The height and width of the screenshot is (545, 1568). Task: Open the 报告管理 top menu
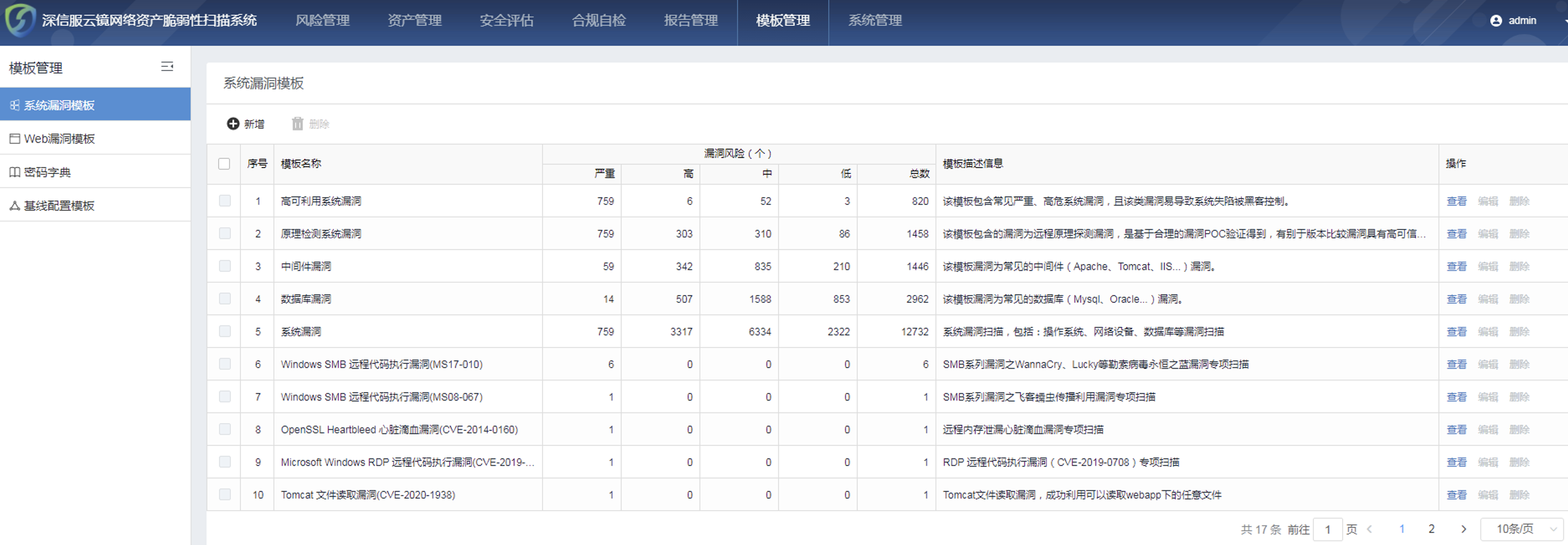(x=691, y=20)
